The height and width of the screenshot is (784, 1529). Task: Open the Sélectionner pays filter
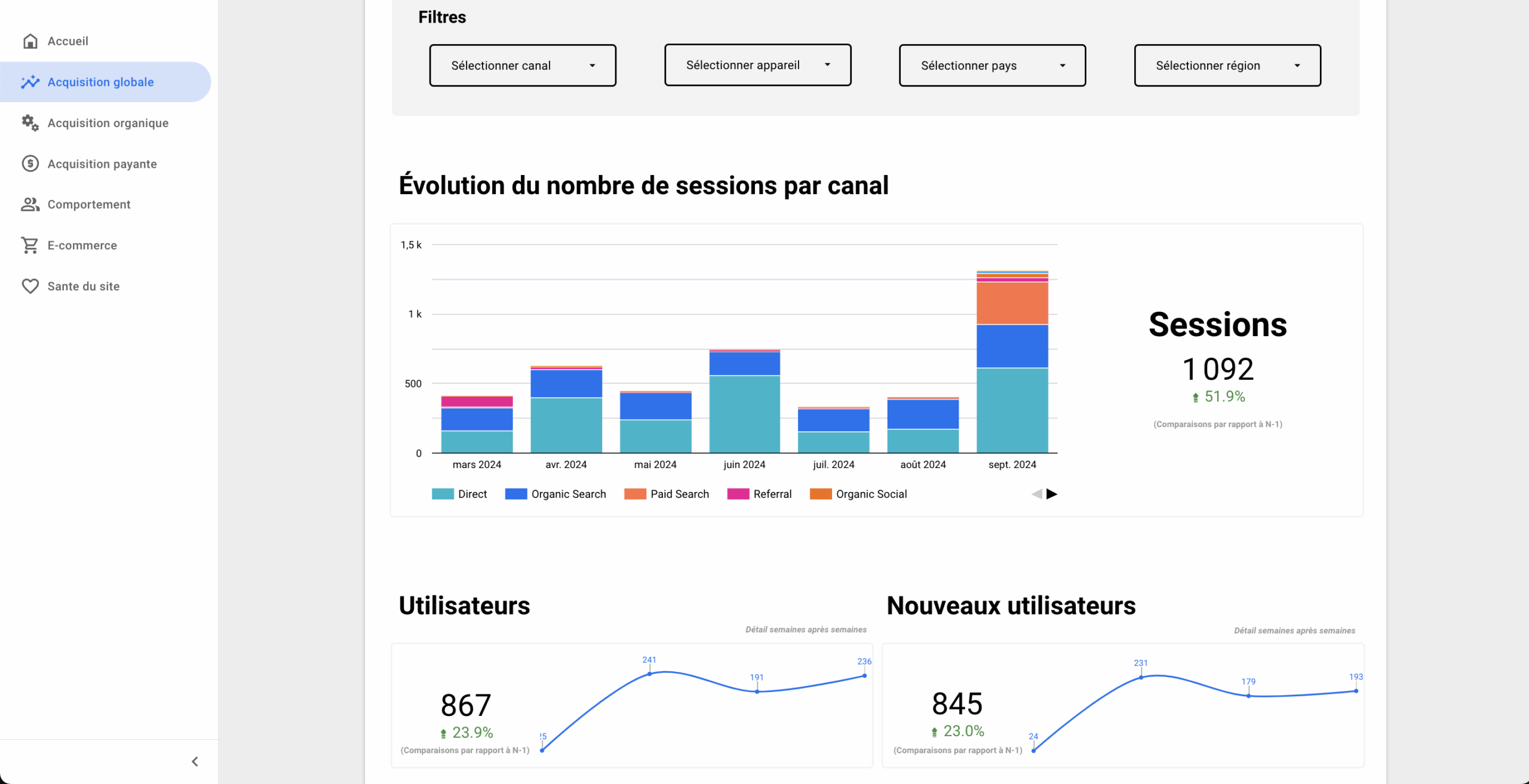tap(991, 65)
